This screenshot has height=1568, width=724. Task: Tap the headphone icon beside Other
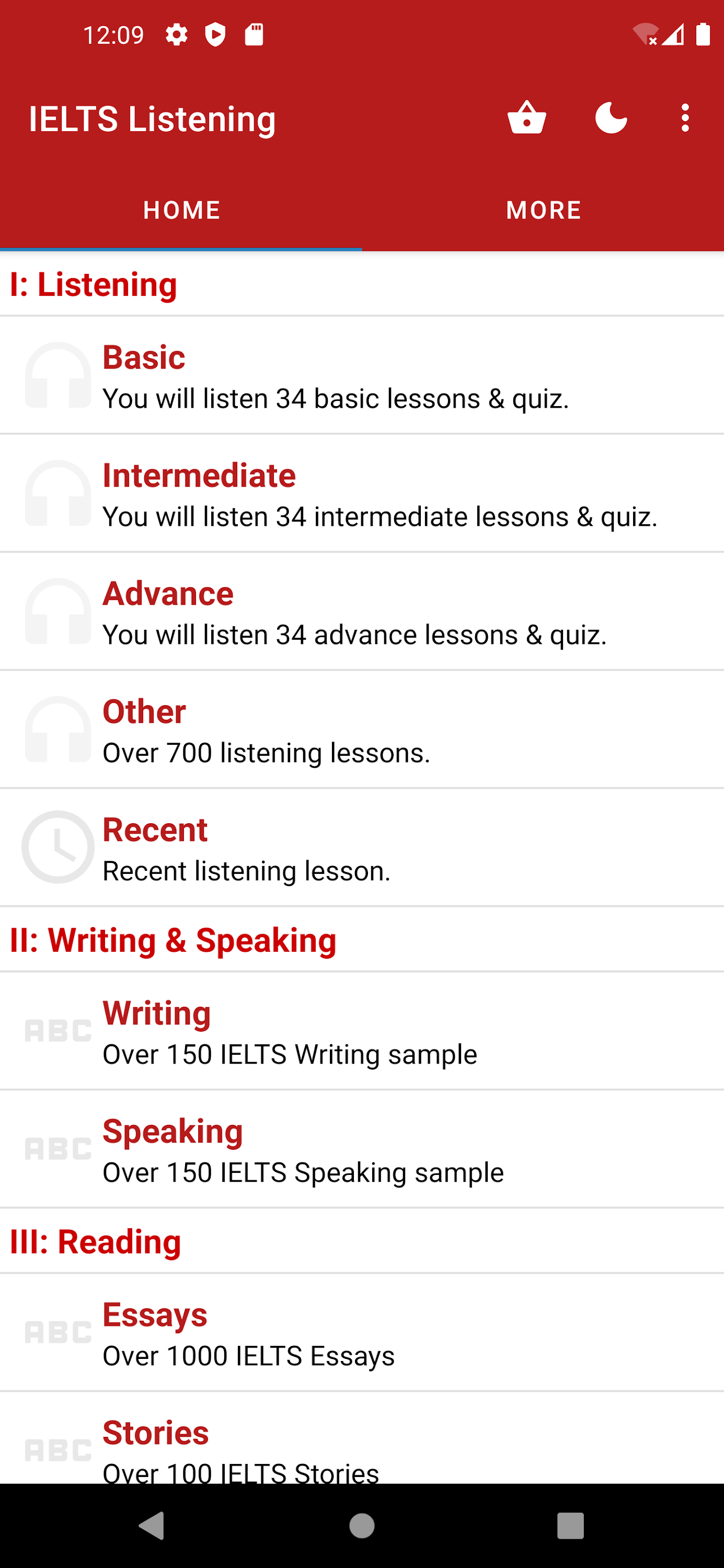[58, 730]
